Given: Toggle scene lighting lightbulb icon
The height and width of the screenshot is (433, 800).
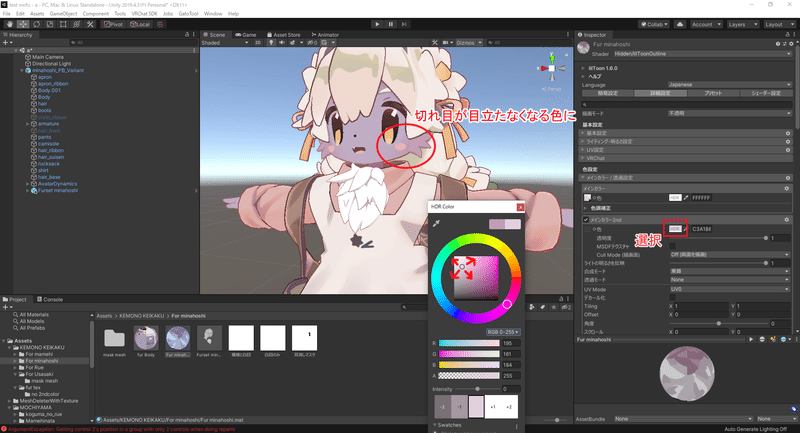Looking at the screenshot, I should 271,43.
